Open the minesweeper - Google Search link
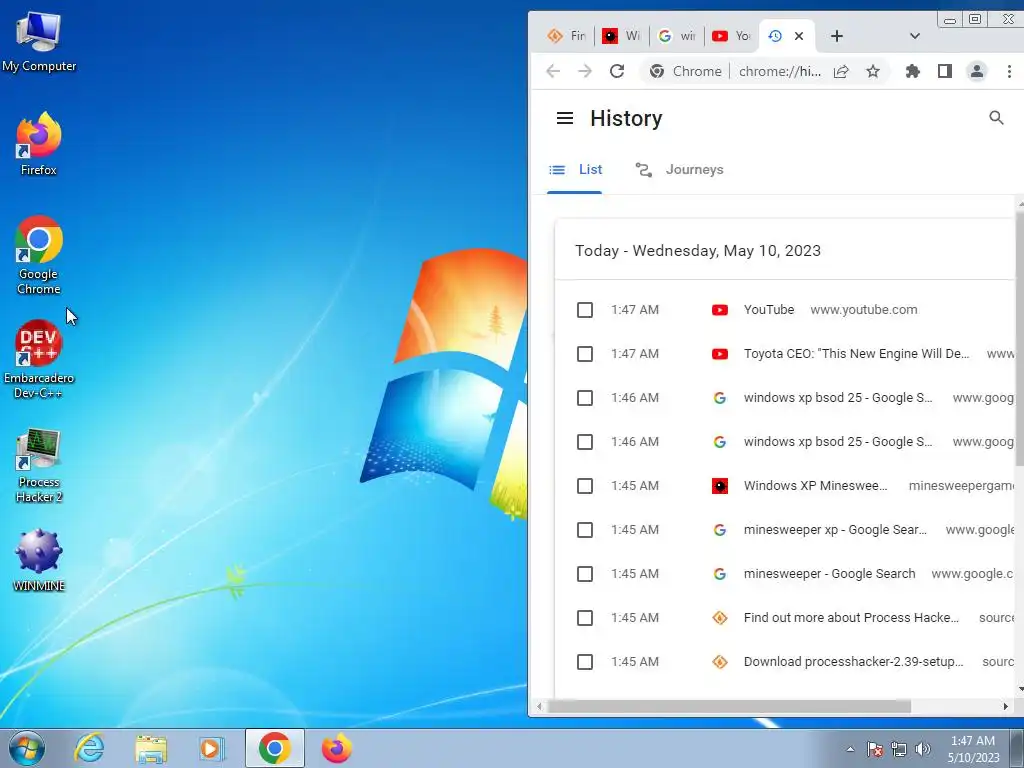Viewport: 1024px width, 768px height. (x=829, y=574)
